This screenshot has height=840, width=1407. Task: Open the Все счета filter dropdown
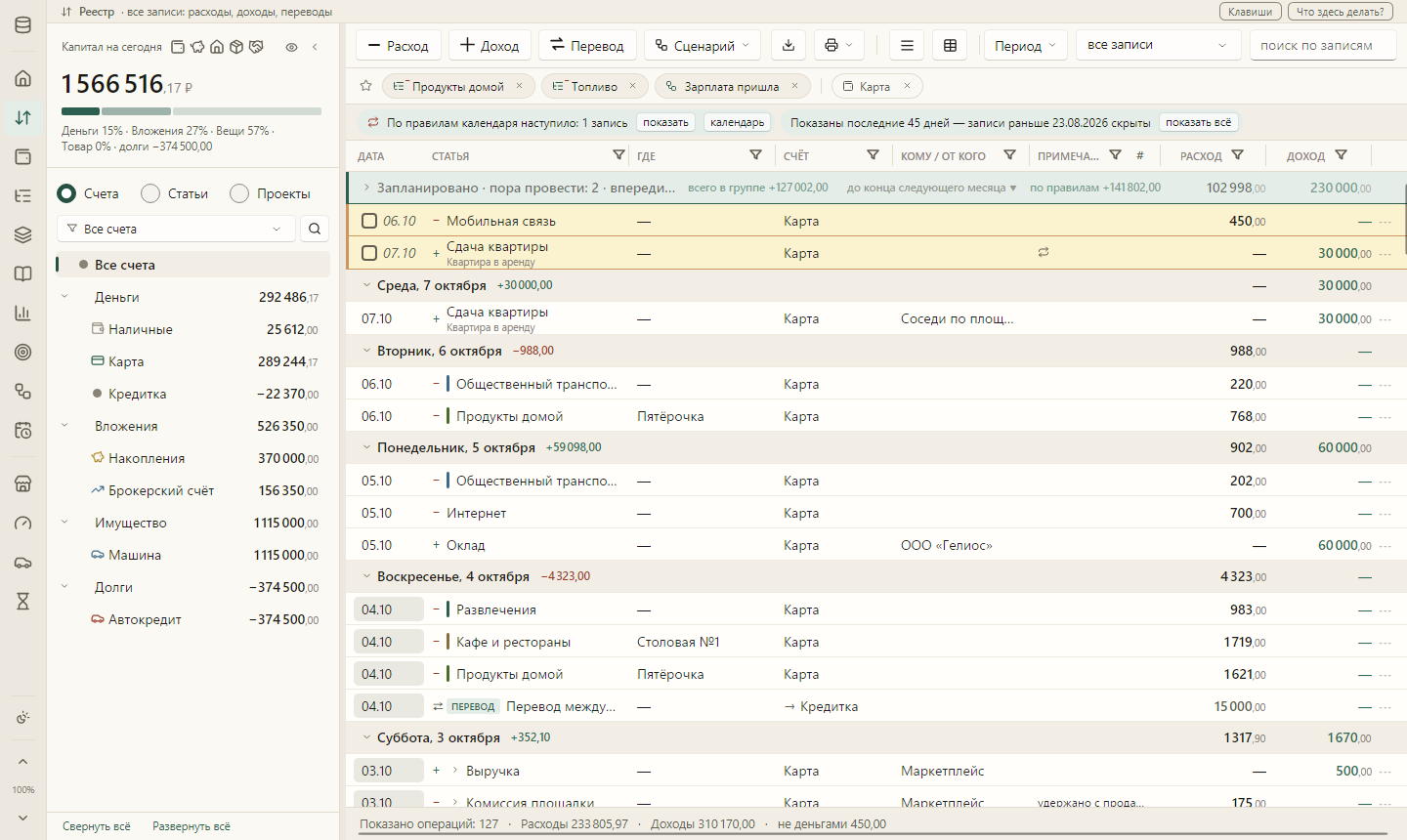(x=177, y=229)
